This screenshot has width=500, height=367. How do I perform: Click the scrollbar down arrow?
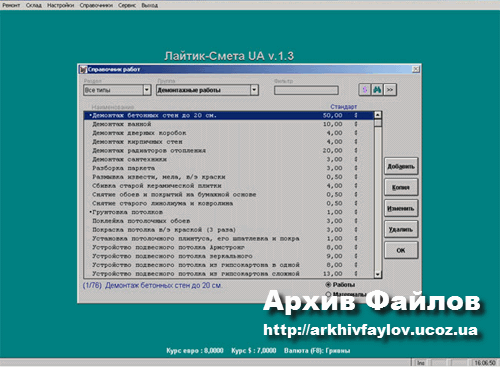tap(378, 274)
